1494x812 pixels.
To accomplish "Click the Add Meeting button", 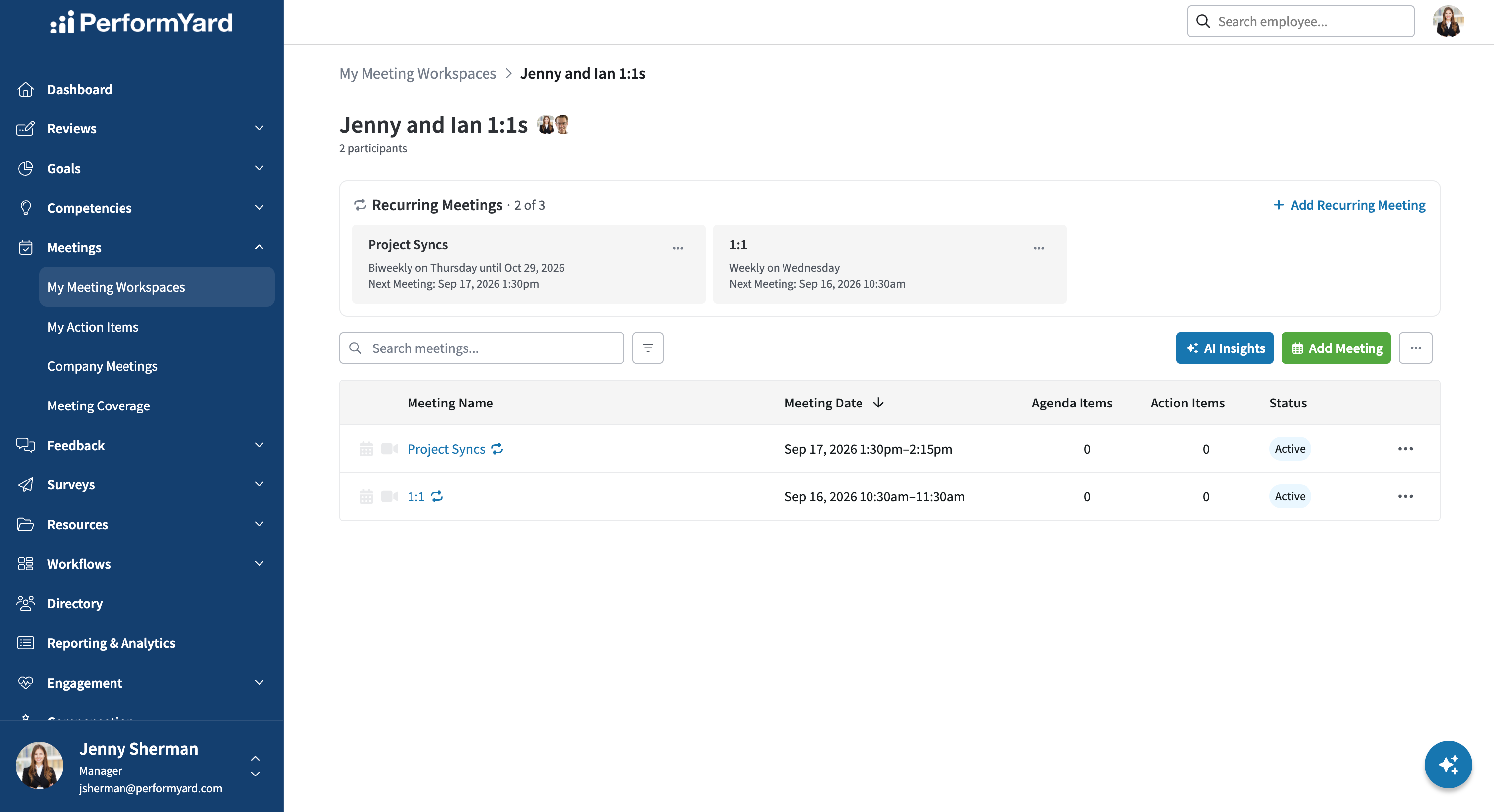I will [x=1336, y=348].
